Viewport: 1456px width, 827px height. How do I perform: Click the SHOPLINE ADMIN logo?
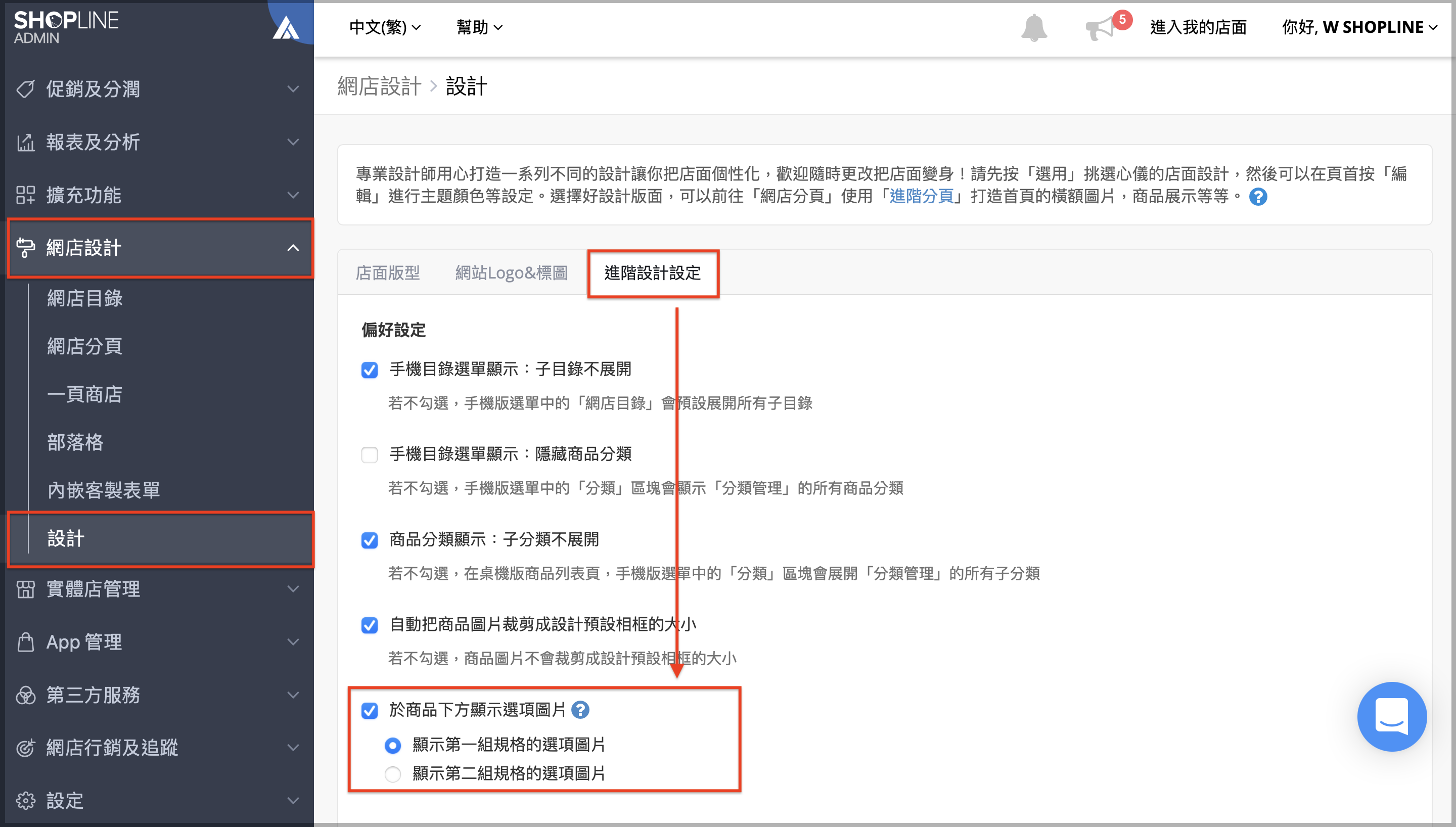(66, 27)
